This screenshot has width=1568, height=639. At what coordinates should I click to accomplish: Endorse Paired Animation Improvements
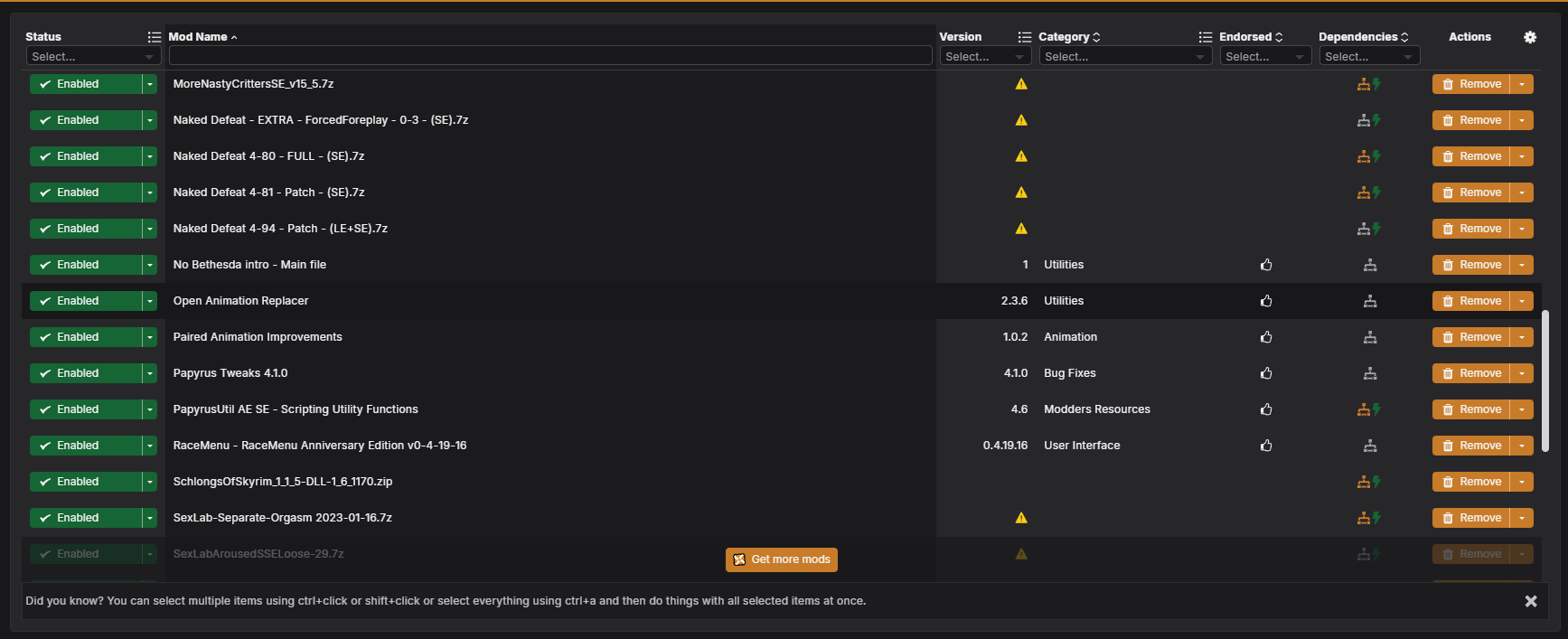(1266, 337)
